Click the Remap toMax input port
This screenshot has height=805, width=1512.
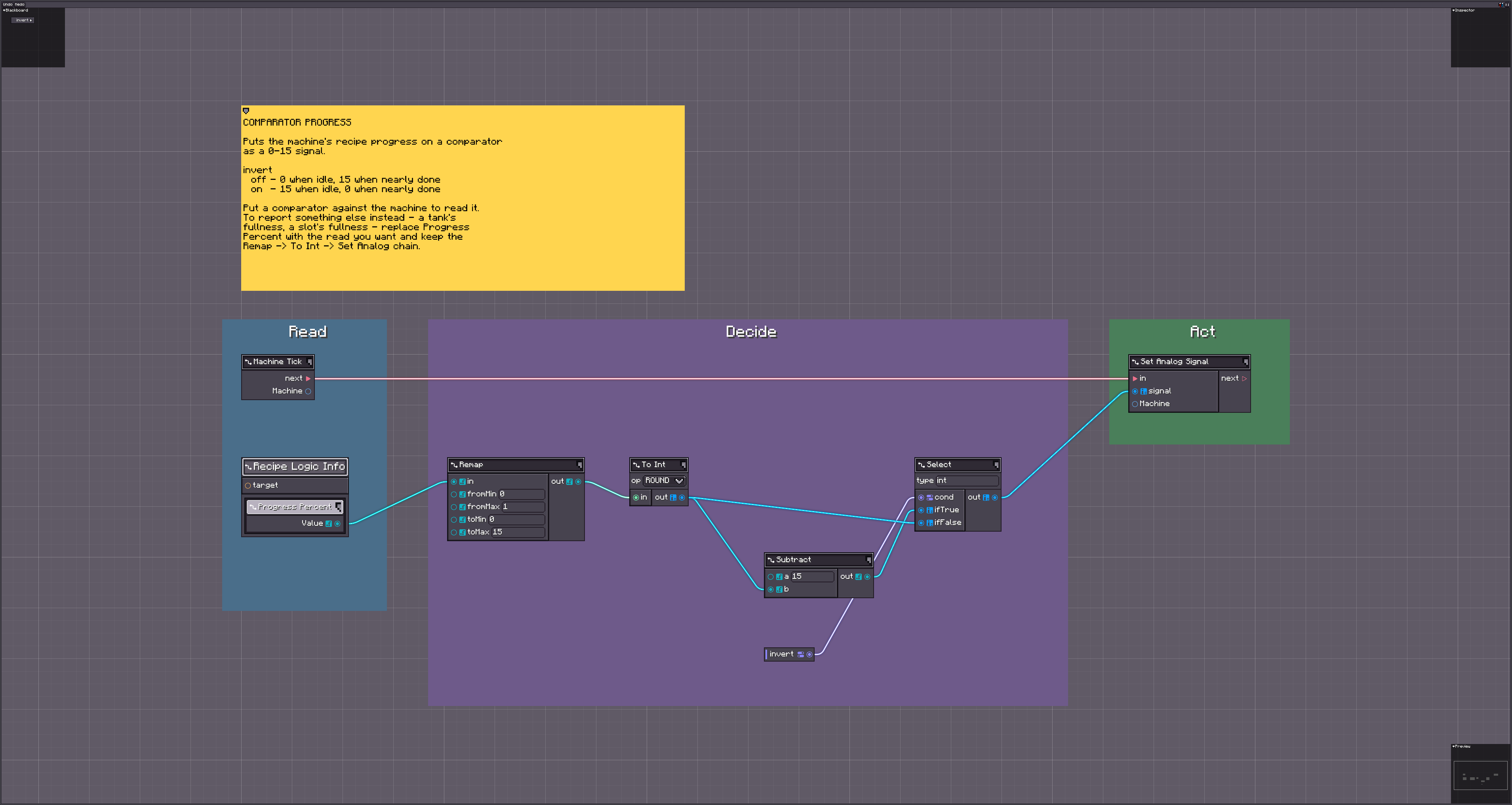tap(454, 532)
